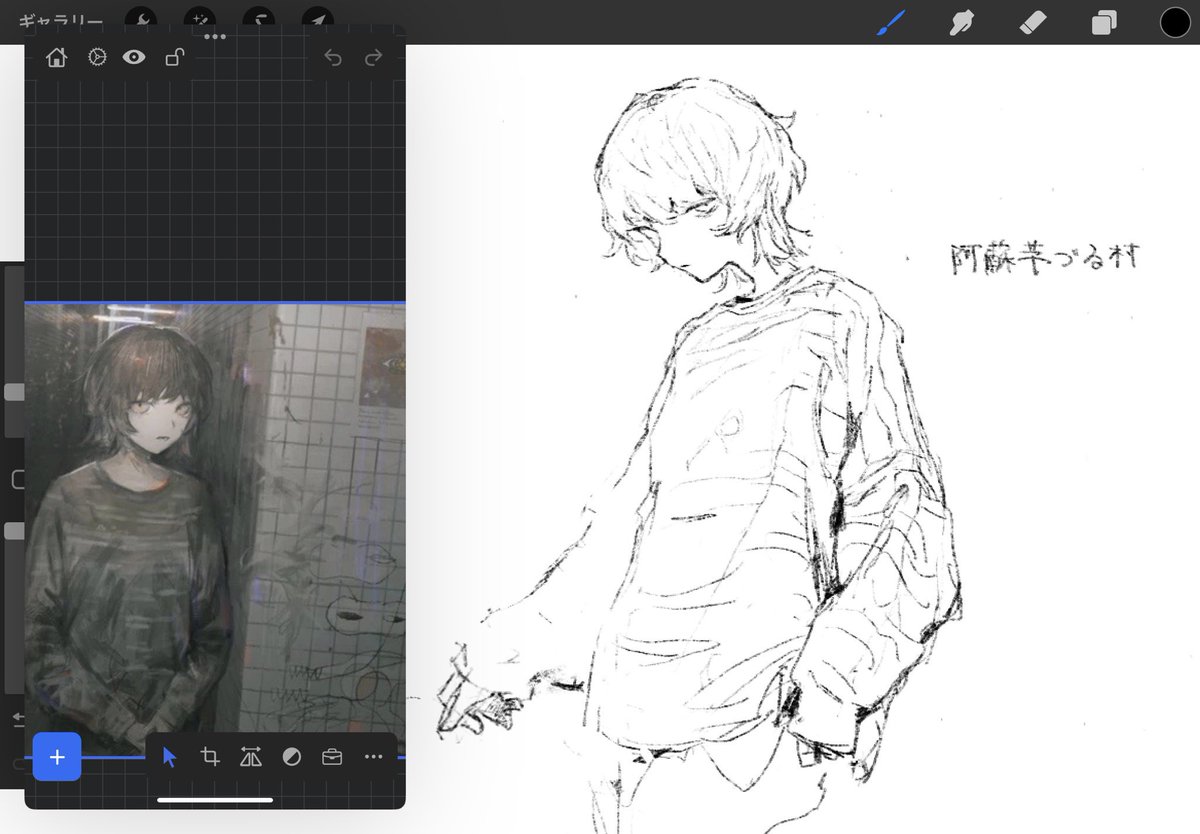Open the Layers panel
This screenshot has height=834, width=1200.
tap(1104, 20)
